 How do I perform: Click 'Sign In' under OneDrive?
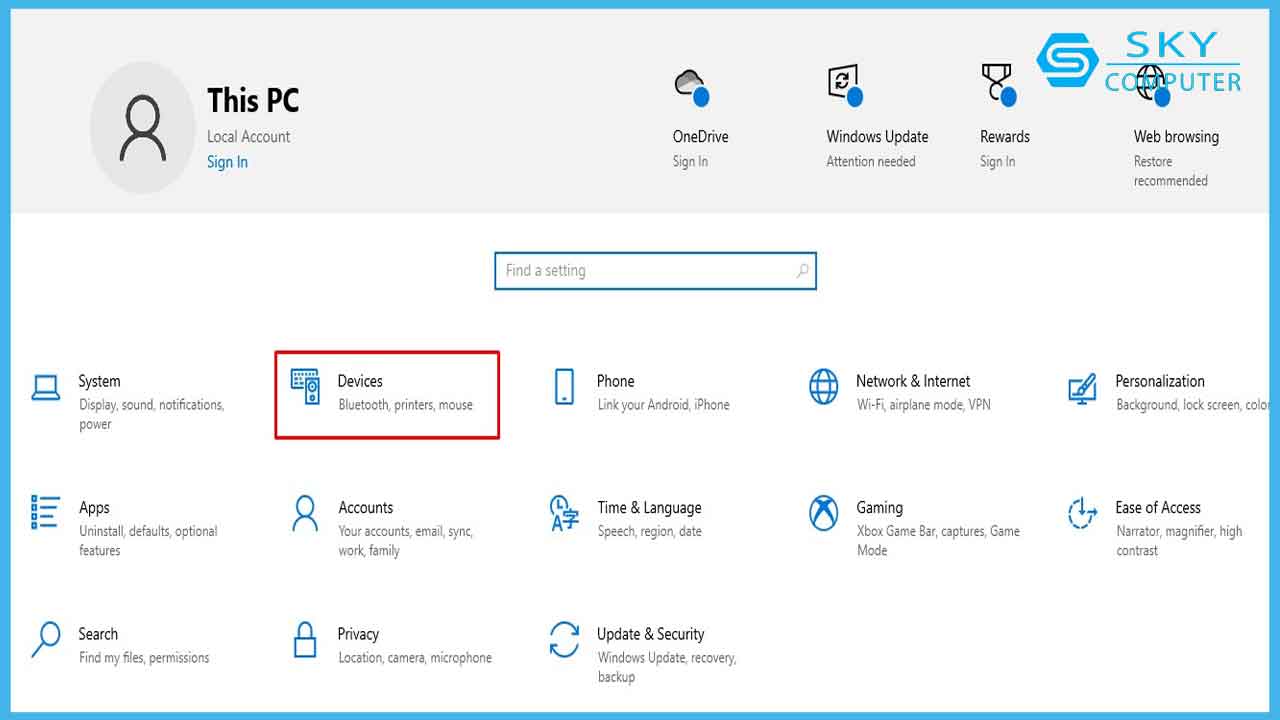pyautogui.click(x=690, y=162)
